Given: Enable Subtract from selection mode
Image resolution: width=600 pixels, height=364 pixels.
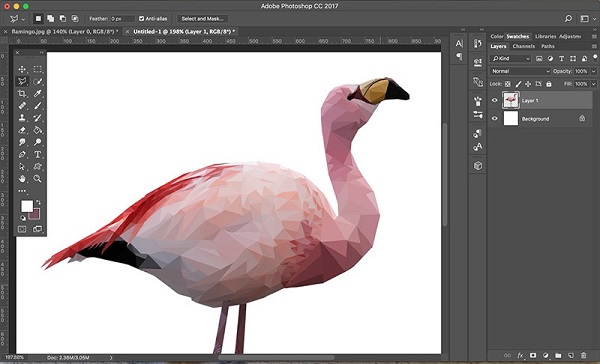Looking at the screenshot, I should (x=63, y=18).
